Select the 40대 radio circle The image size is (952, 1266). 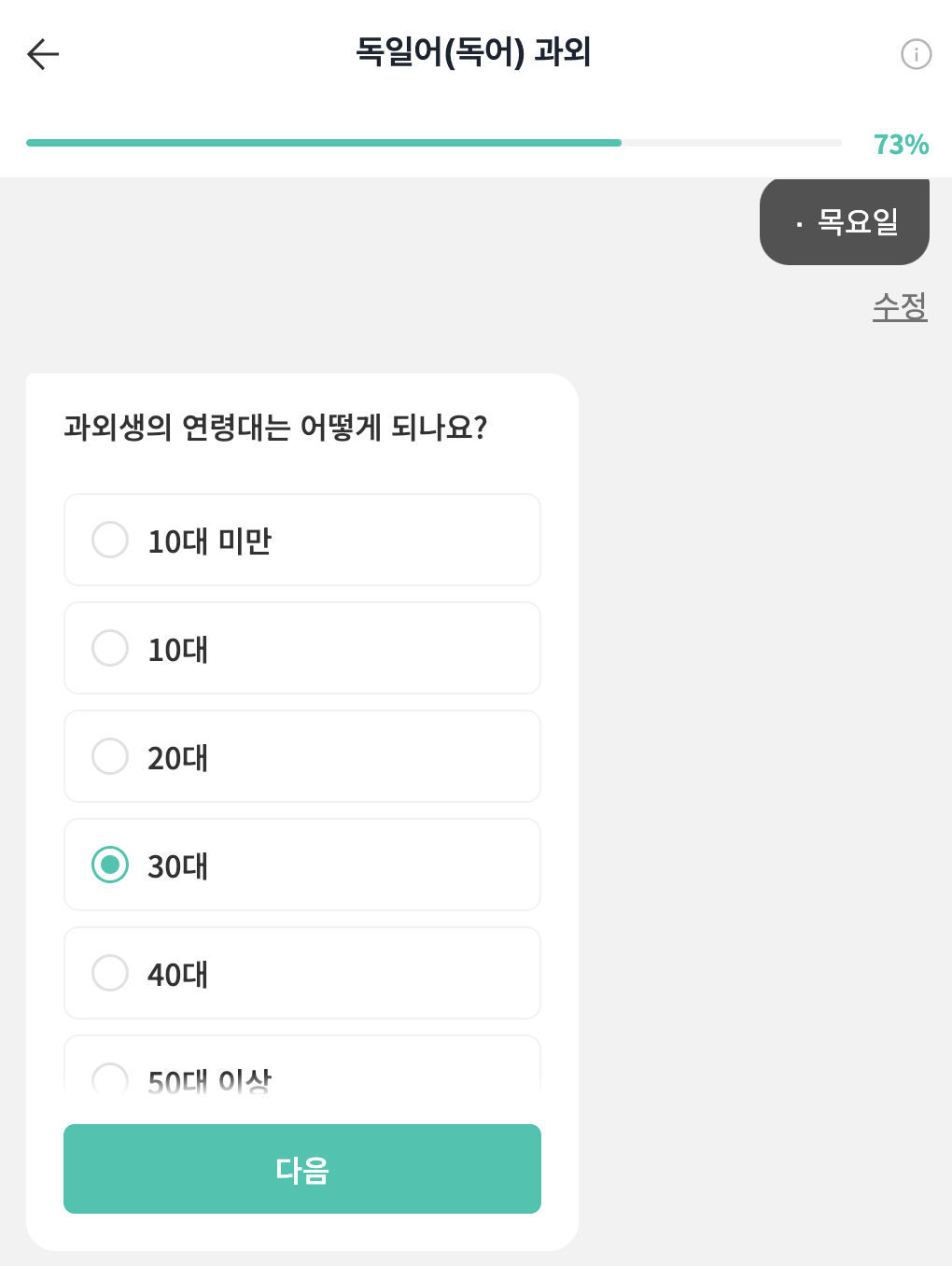(110, 973)
